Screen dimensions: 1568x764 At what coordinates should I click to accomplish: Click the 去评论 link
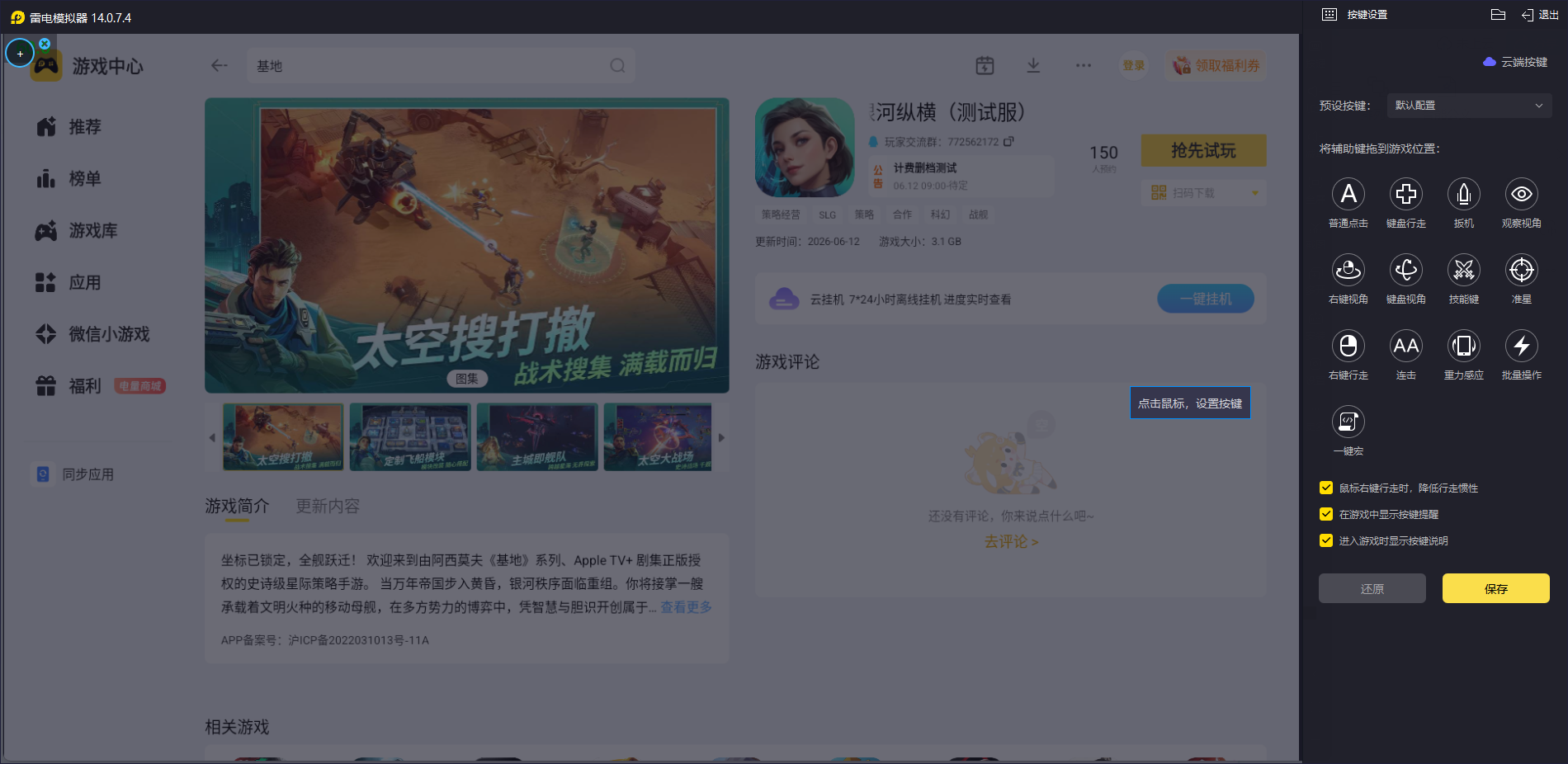click(1011, 542)
